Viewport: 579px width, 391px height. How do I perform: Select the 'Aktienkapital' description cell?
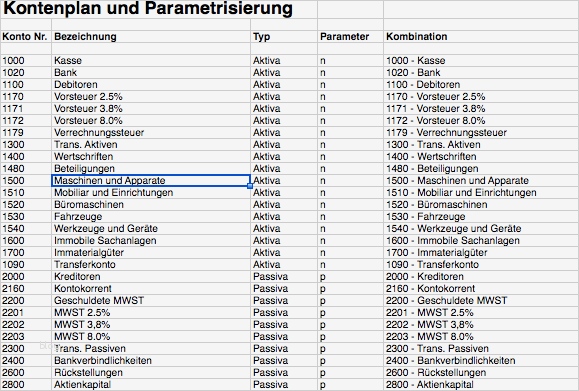point(151,384)
